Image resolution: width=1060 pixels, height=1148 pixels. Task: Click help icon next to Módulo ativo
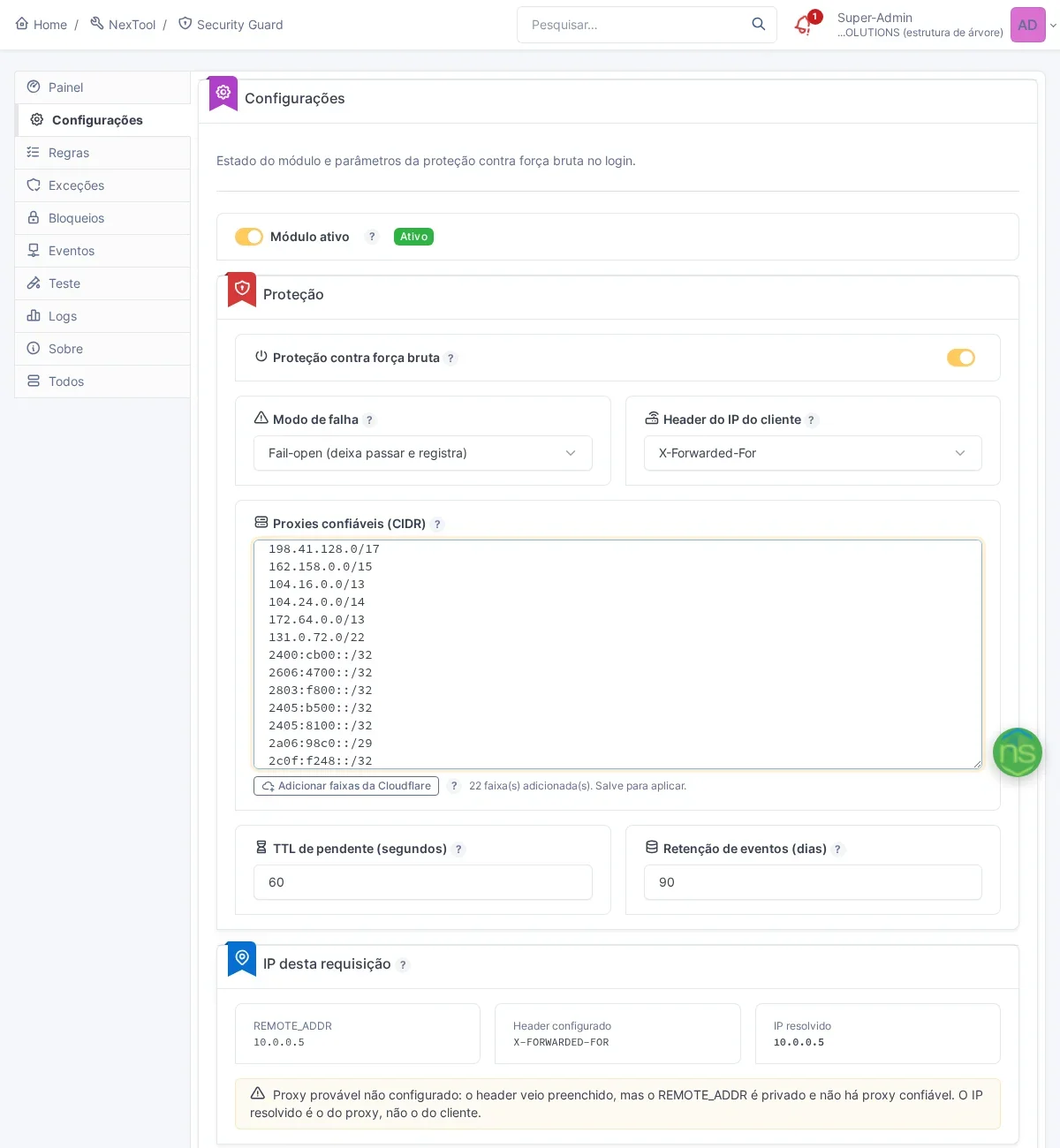[372, 237]
